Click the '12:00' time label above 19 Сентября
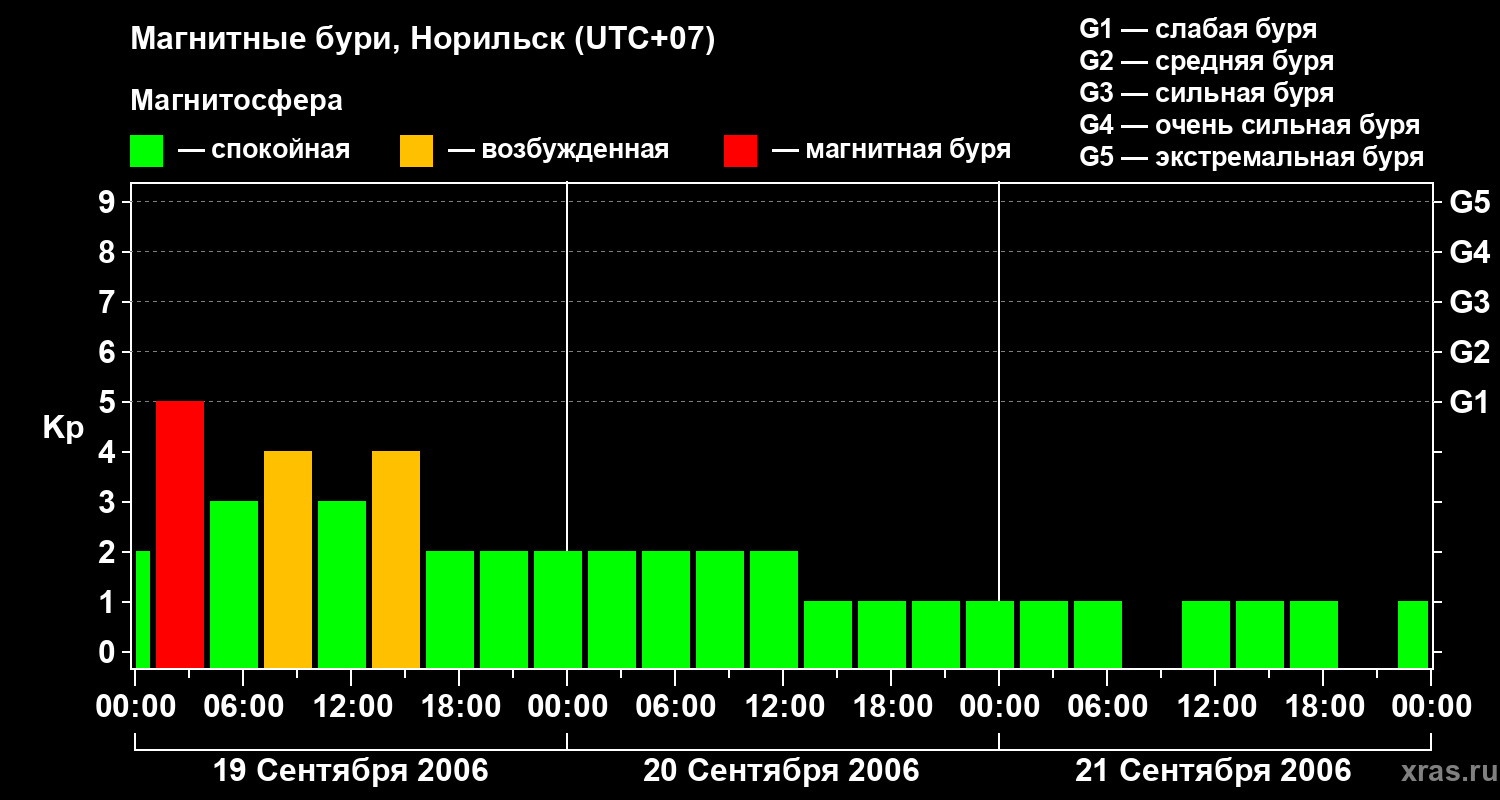1500x800 pixels. (351, 707)
